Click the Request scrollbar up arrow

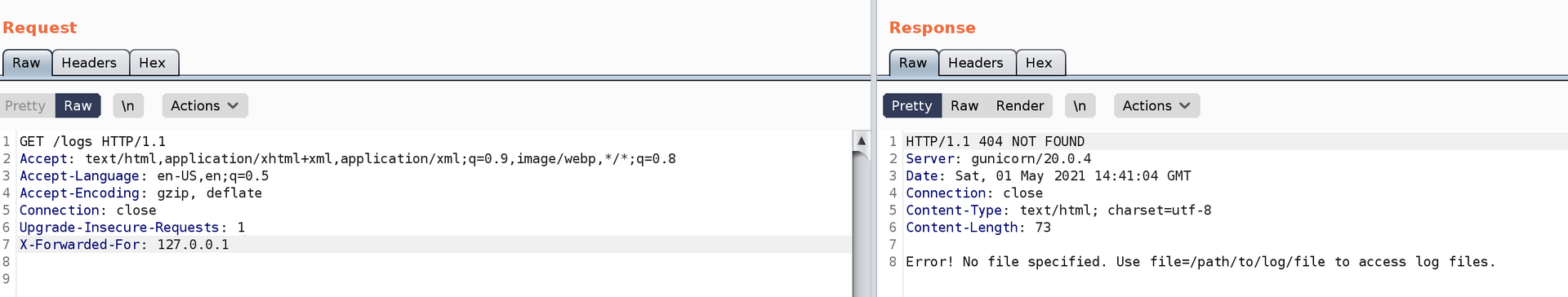click(861, 140)
